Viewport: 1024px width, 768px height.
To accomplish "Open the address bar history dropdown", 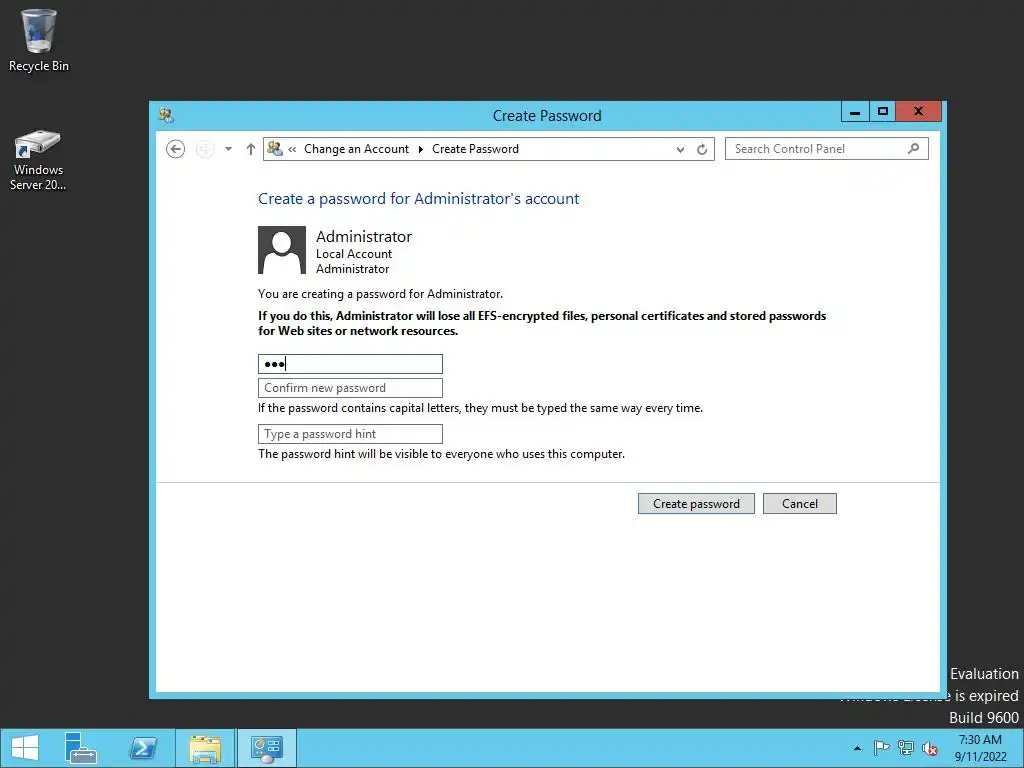I will (680, 150).
